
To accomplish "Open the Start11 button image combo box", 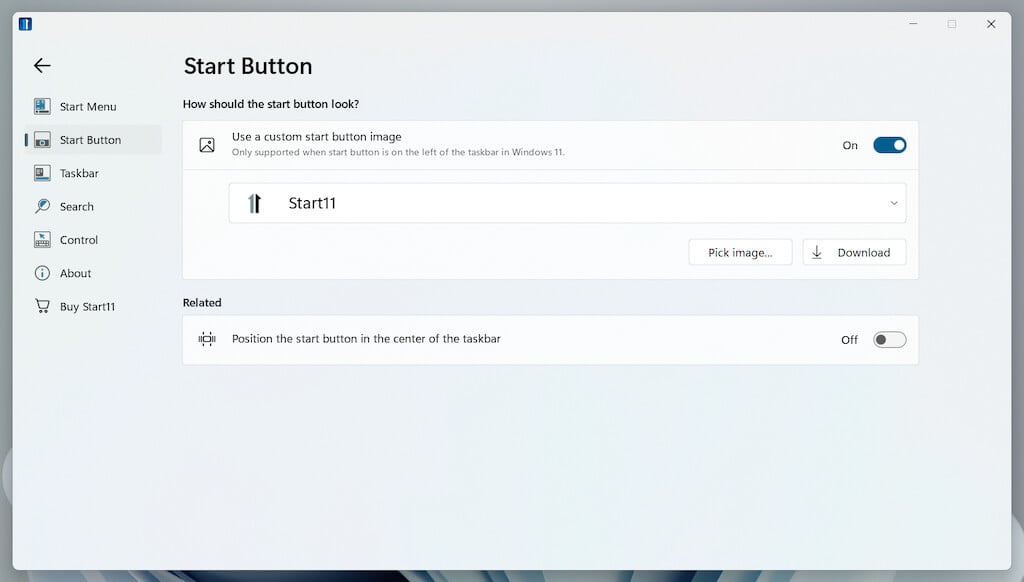I will (567, 203).
